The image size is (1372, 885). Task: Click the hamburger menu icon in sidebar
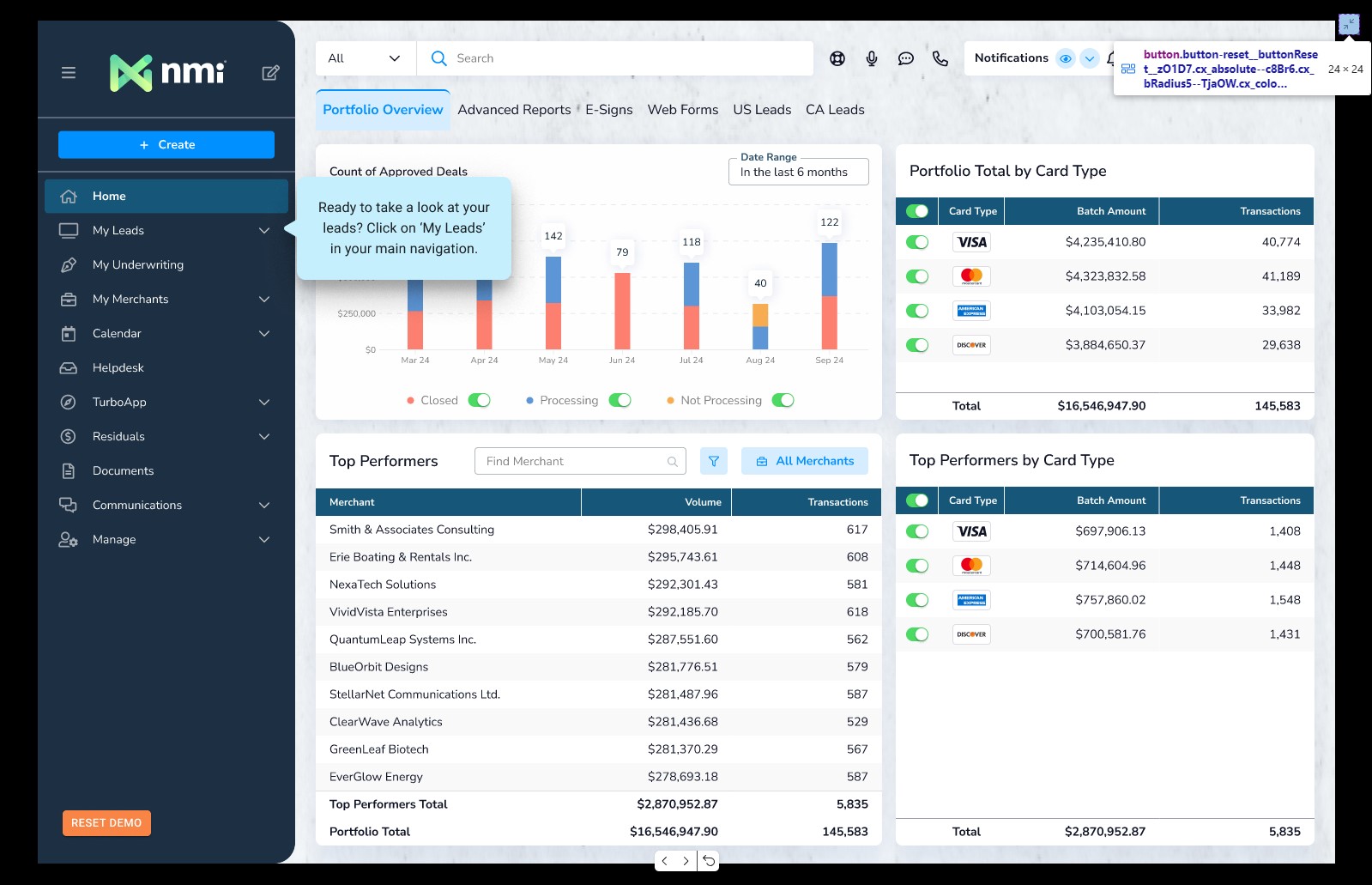69,73
